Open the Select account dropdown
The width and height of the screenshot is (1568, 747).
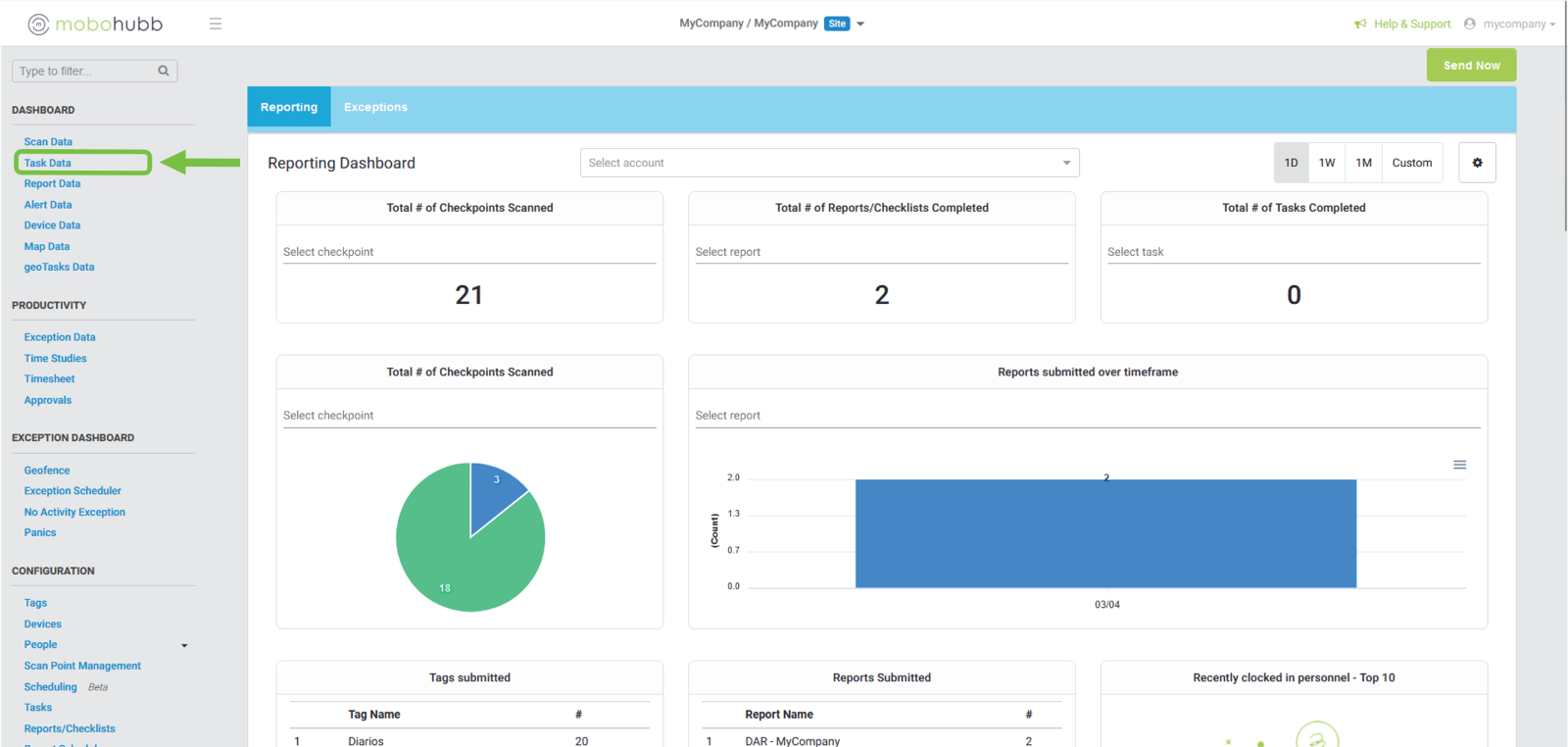click(829, 163)
